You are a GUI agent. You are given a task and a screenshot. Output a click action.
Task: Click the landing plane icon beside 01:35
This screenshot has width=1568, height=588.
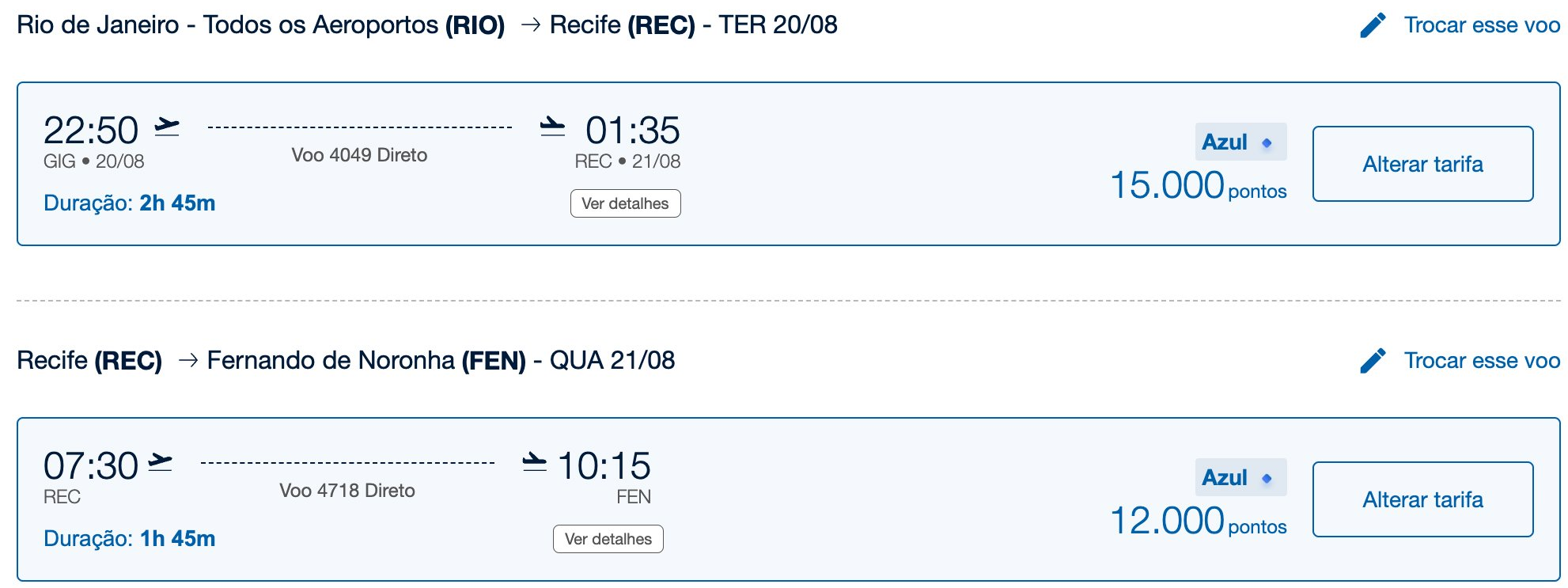(552, 127)
